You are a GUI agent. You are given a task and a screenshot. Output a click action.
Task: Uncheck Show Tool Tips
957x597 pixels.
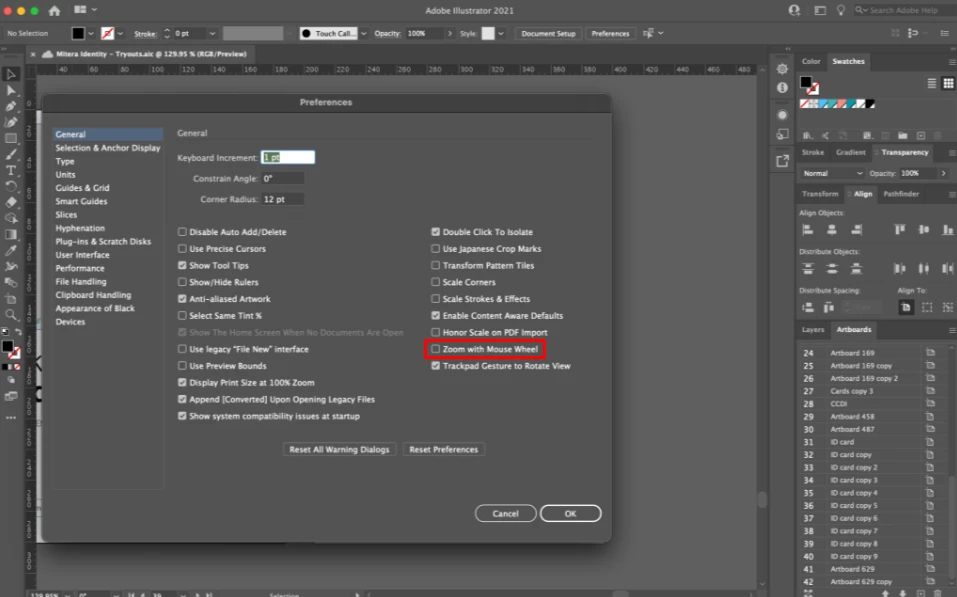click(x=182, y=265)
